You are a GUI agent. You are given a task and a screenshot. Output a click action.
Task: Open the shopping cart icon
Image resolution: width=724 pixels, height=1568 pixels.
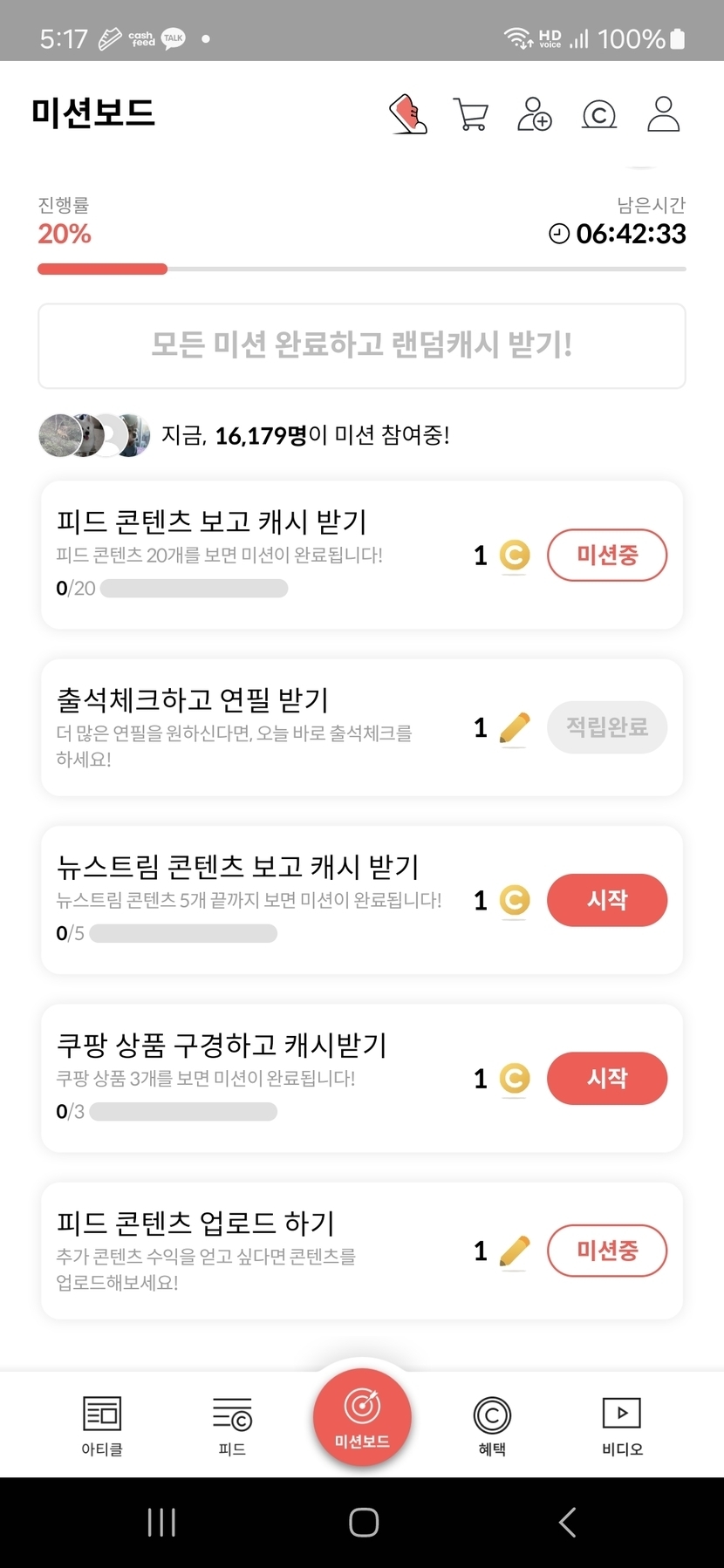click(471, 114)
